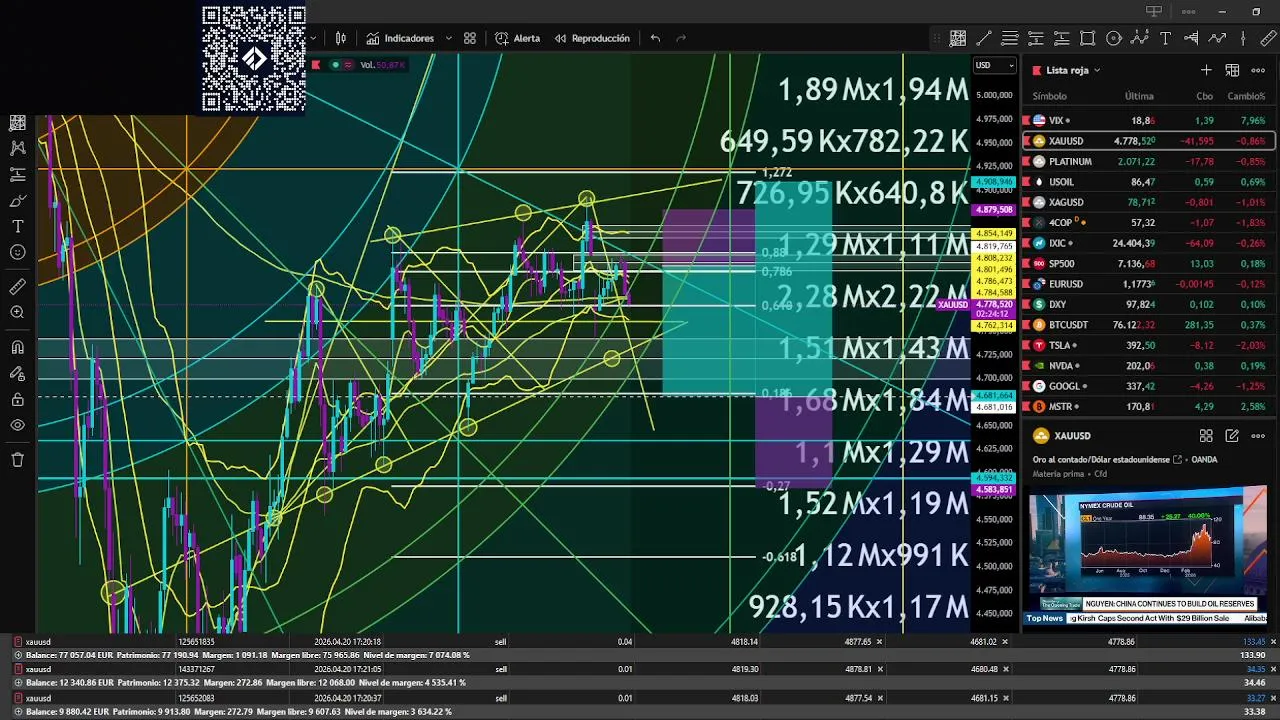This screenshot has height=720, width=1280.
Task: Add a symbol with the watchlist plus icon
Action: point(1206,70)
